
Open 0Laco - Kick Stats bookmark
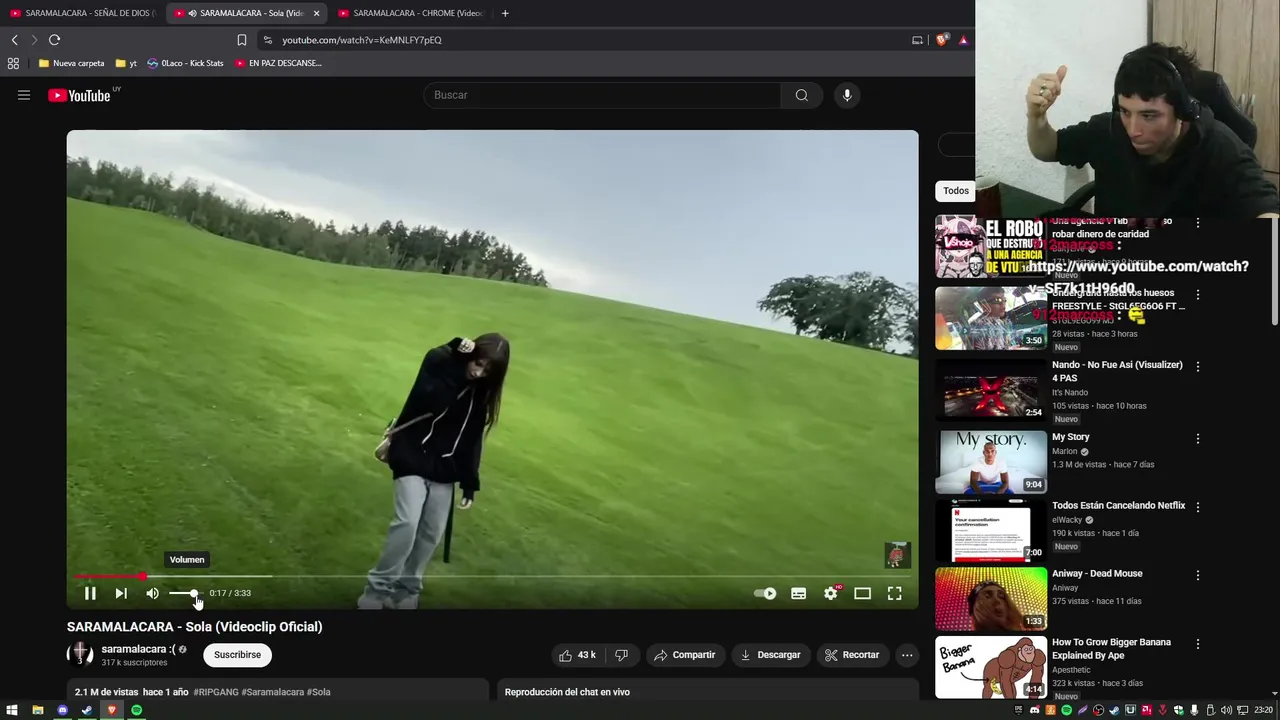(x=185, y=63)
